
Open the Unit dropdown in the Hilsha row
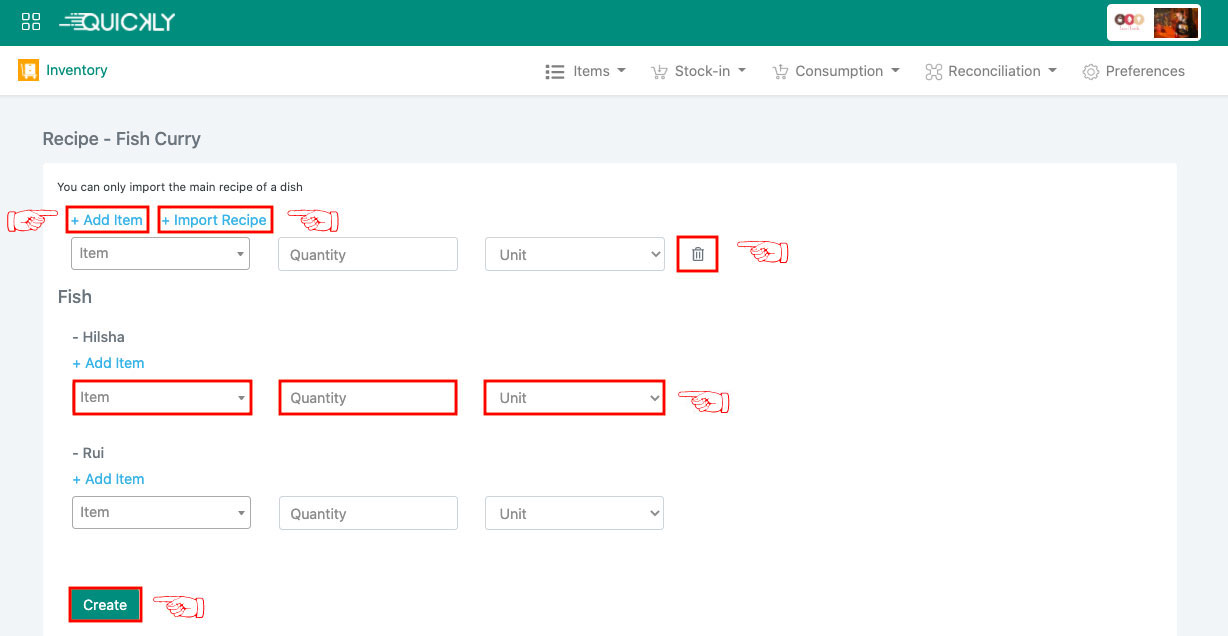tap(574, 397)
